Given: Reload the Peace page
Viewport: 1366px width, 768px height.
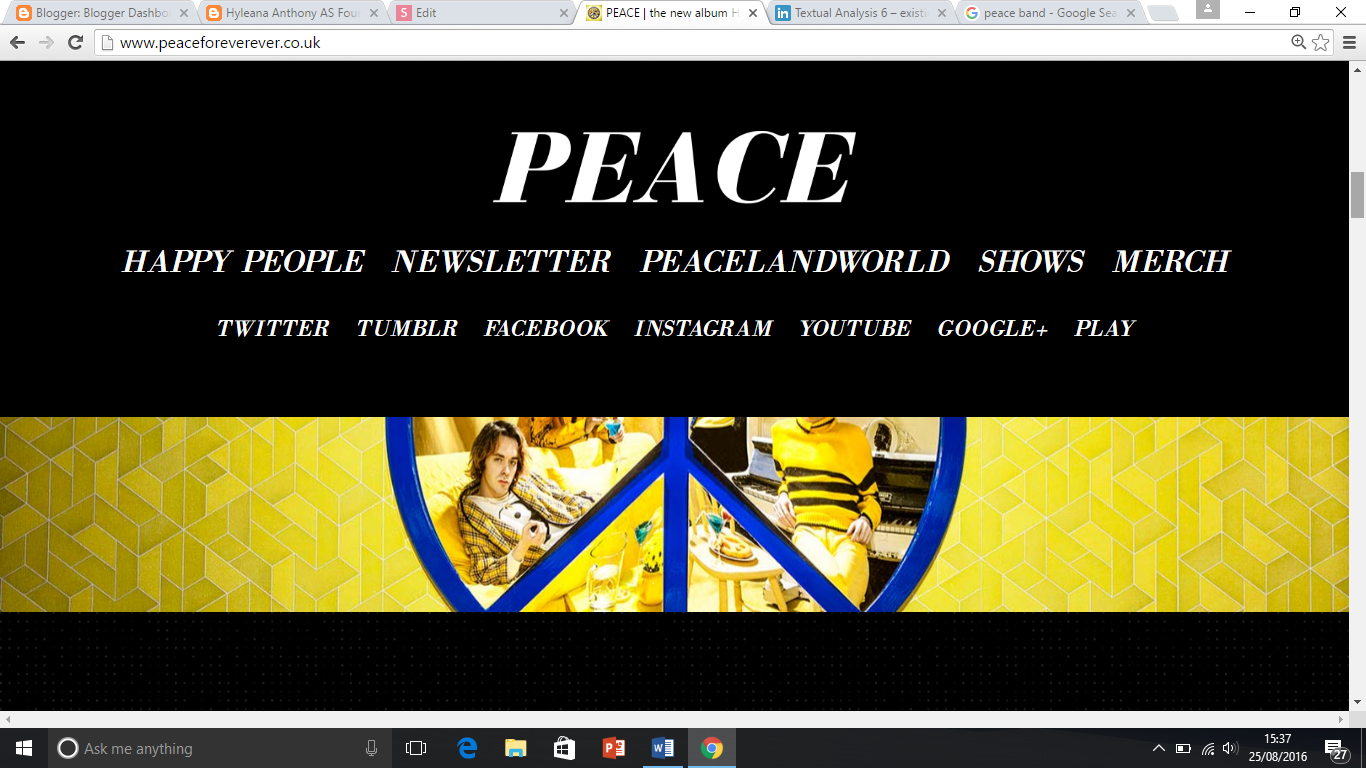Looking at the screenshot, I should tap(75, 43).
